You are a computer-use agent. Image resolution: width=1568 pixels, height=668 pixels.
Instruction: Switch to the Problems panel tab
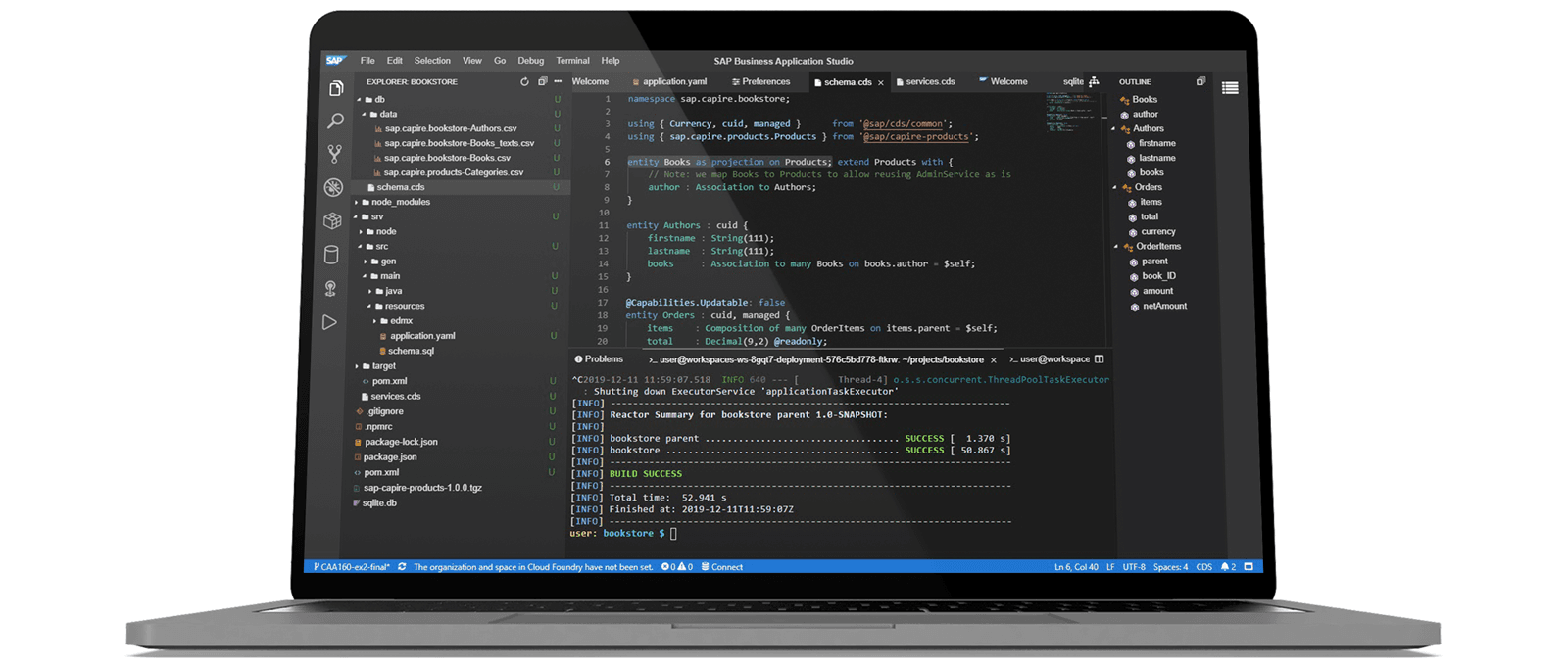tap(599, 359)
